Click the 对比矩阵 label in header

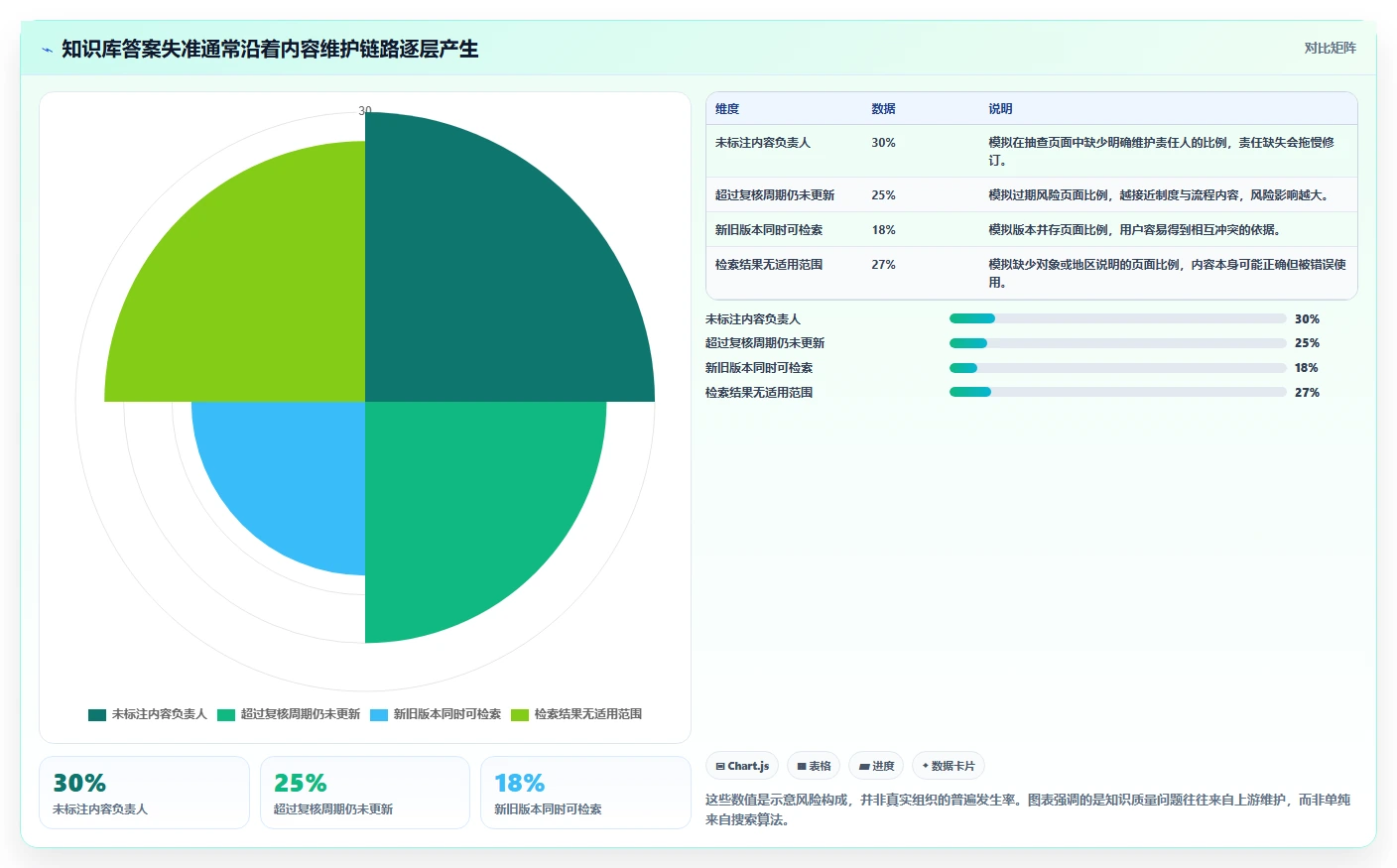1330,48
